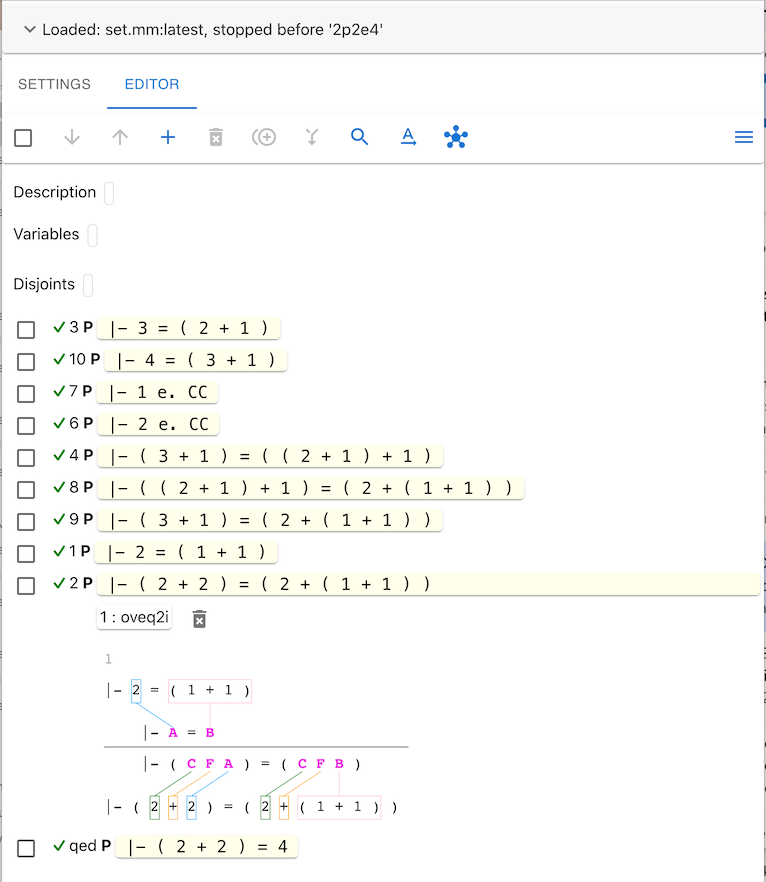Open the hamburger menu icon
Image resolution: width=766 pixels, height=882 pixels.
click(x=744, y=137)
